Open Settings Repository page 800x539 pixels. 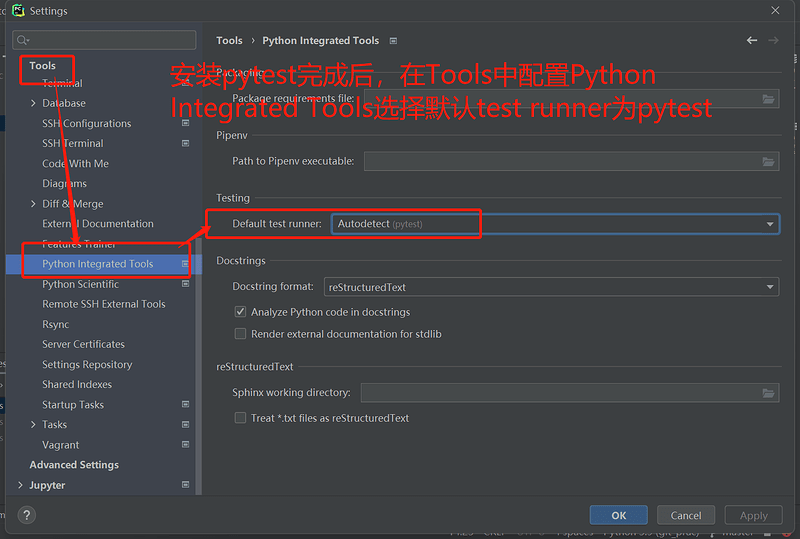click(x=87, y=364)
